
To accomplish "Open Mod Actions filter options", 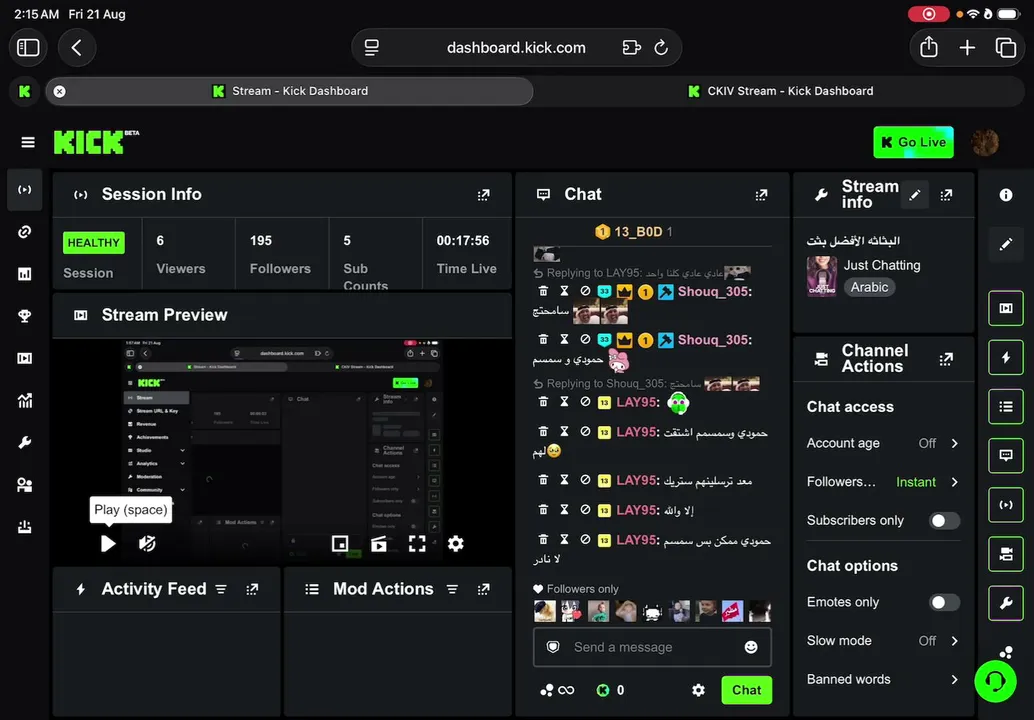I will click(452, 589).
